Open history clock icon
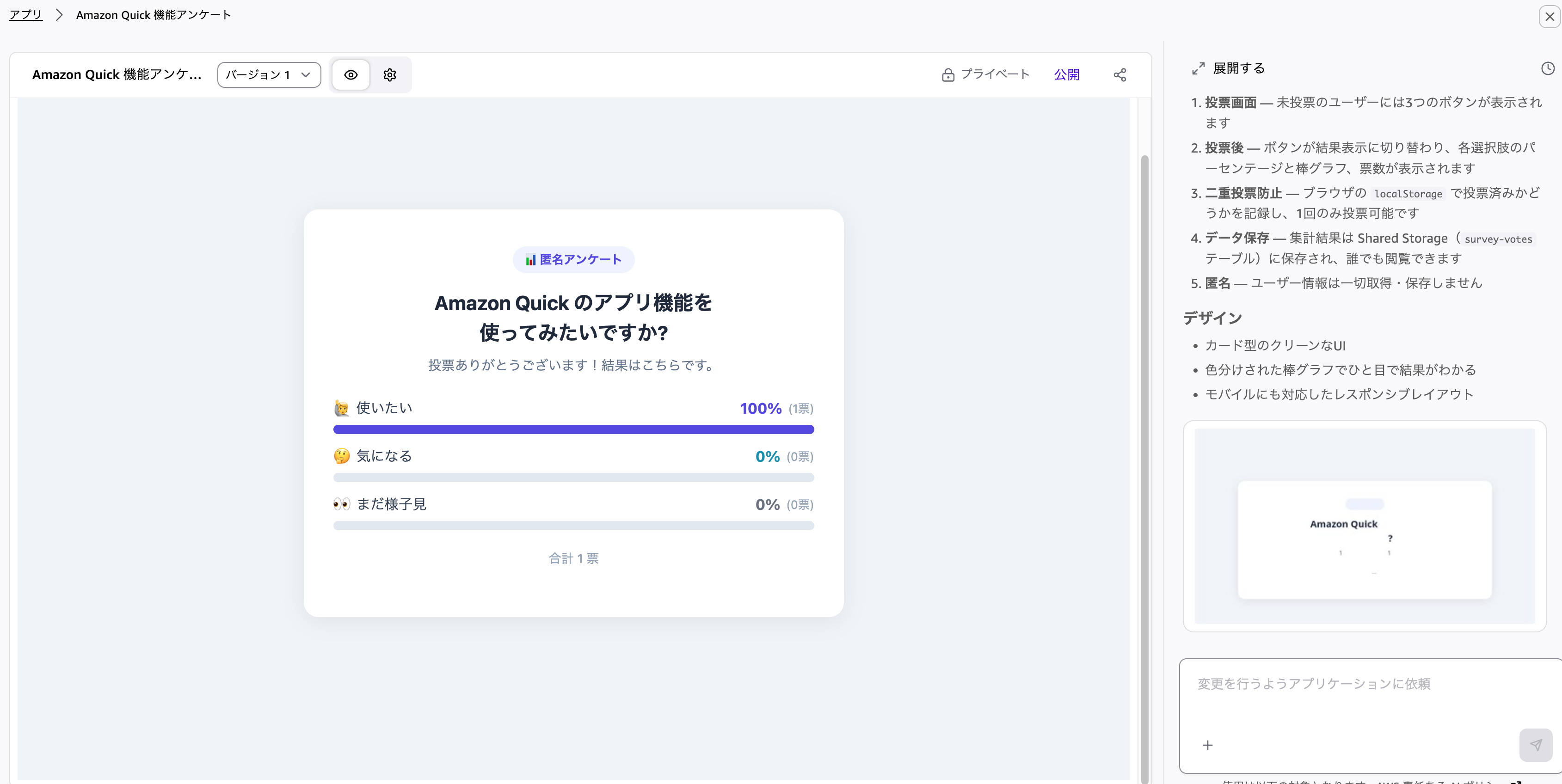 1548,68
